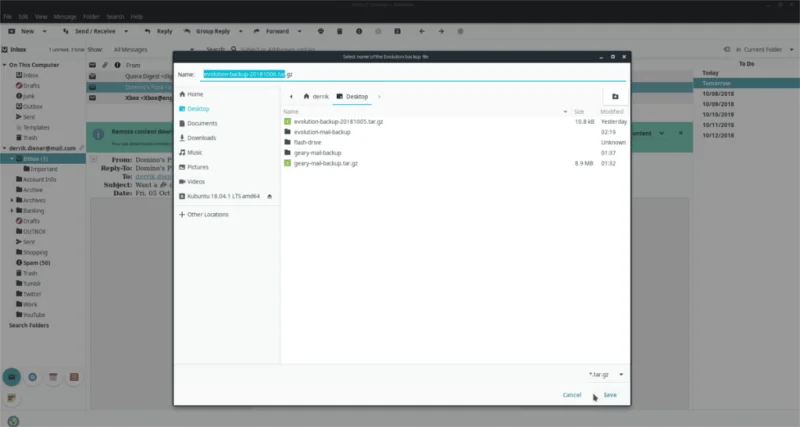The image size is (800, 427).
Task: Click Send / Receive in the Evolution toolbar
Action: 89,31
